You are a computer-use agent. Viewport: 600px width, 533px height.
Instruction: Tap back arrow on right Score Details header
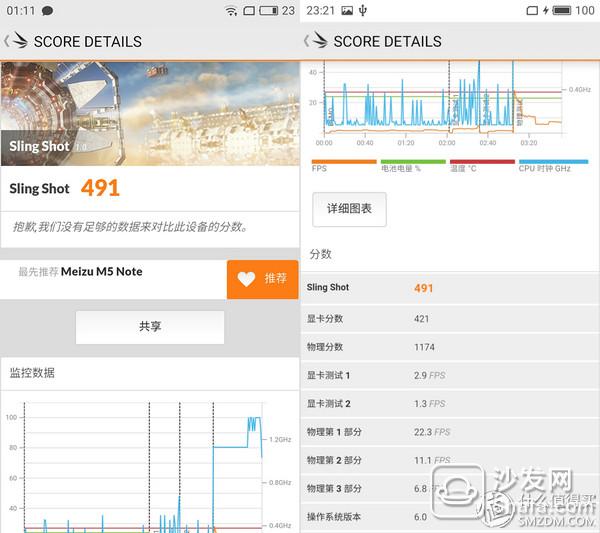[x=306, y=41]
